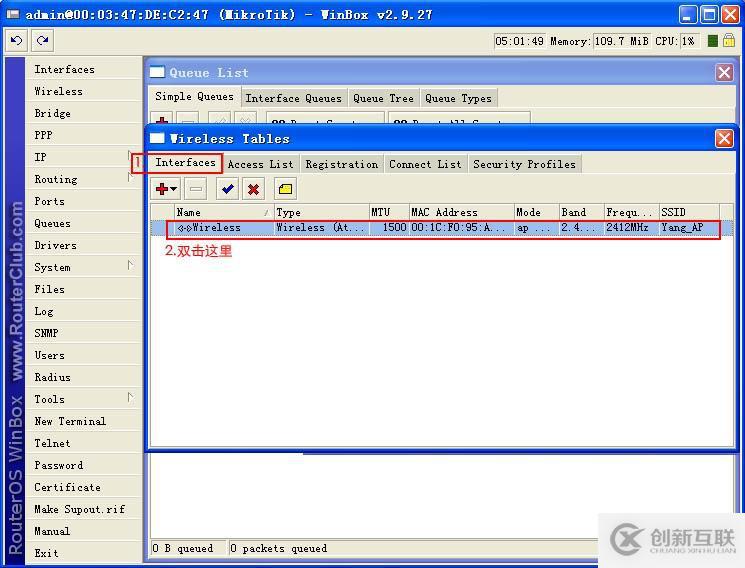Open the Queue Tree tab in Queue List
745x568 pixels.
point(383,98)
